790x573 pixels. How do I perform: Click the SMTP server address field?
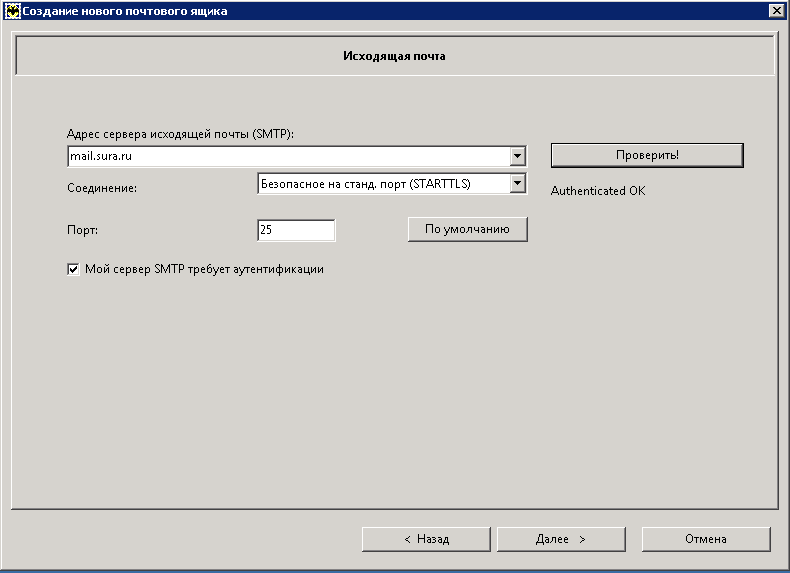[x=286, y=156]
